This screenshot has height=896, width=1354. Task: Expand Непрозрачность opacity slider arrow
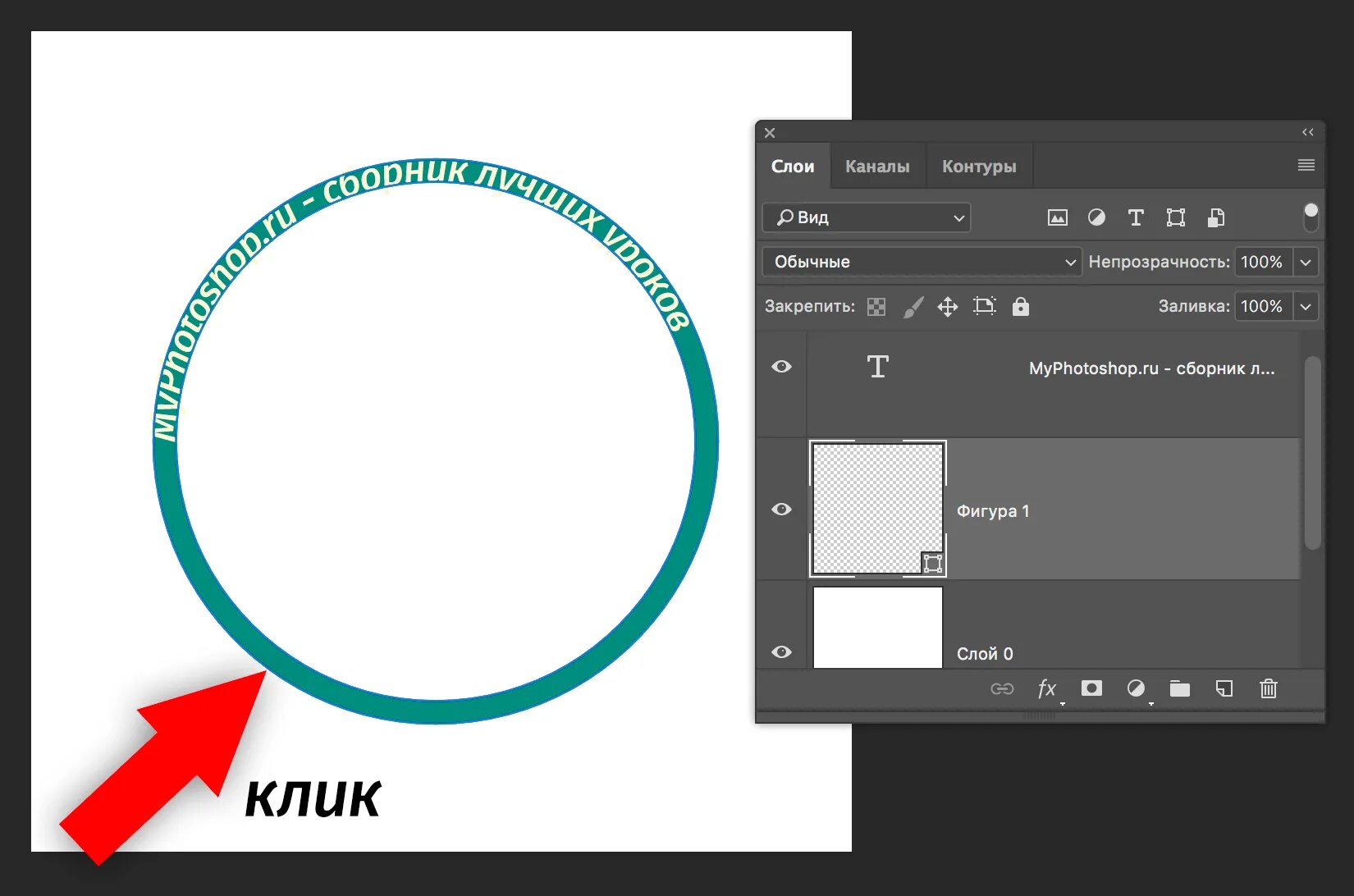1306,262
